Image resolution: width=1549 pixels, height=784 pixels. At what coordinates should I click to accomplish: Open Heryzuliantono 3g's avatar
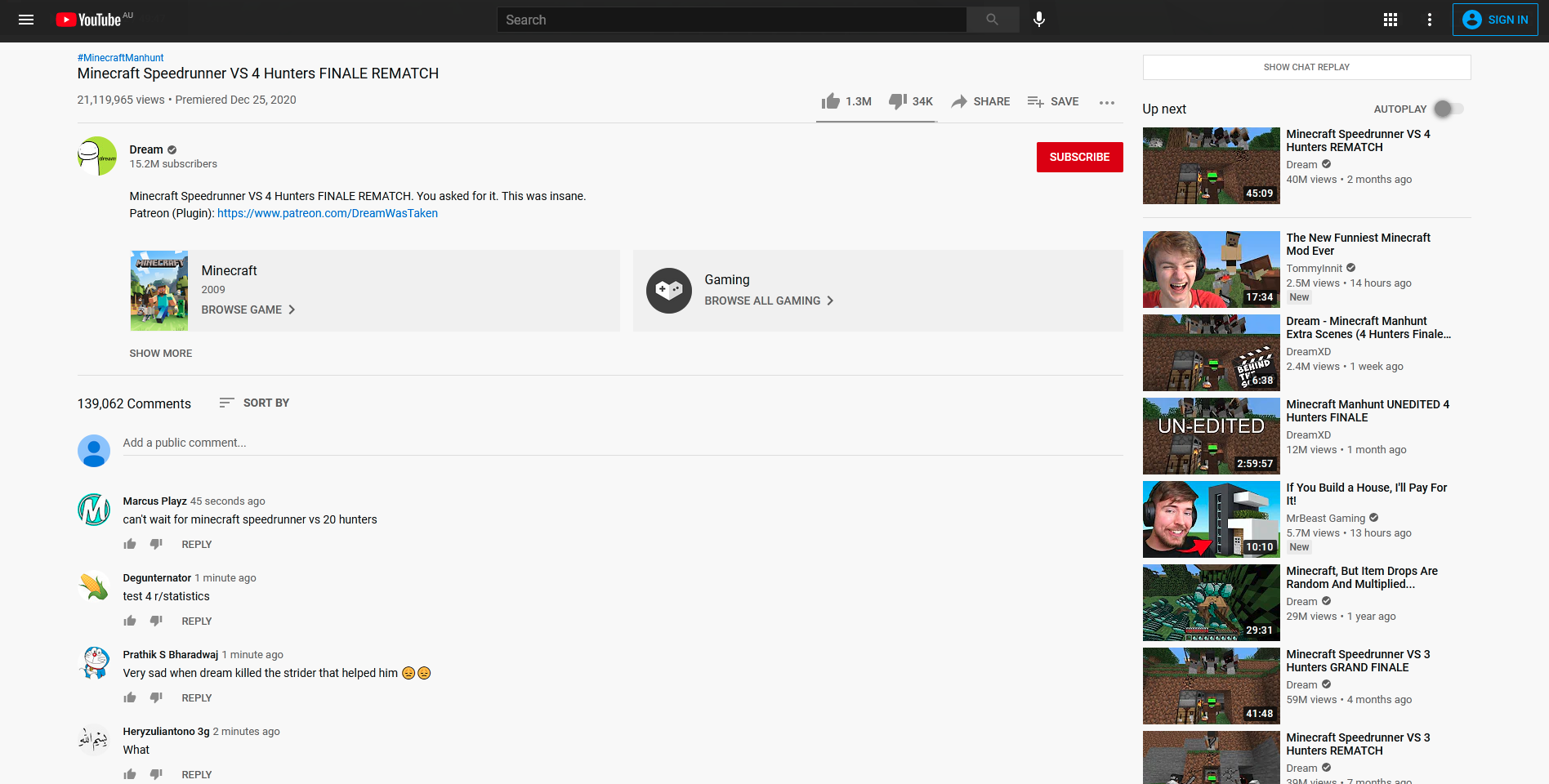94,740
